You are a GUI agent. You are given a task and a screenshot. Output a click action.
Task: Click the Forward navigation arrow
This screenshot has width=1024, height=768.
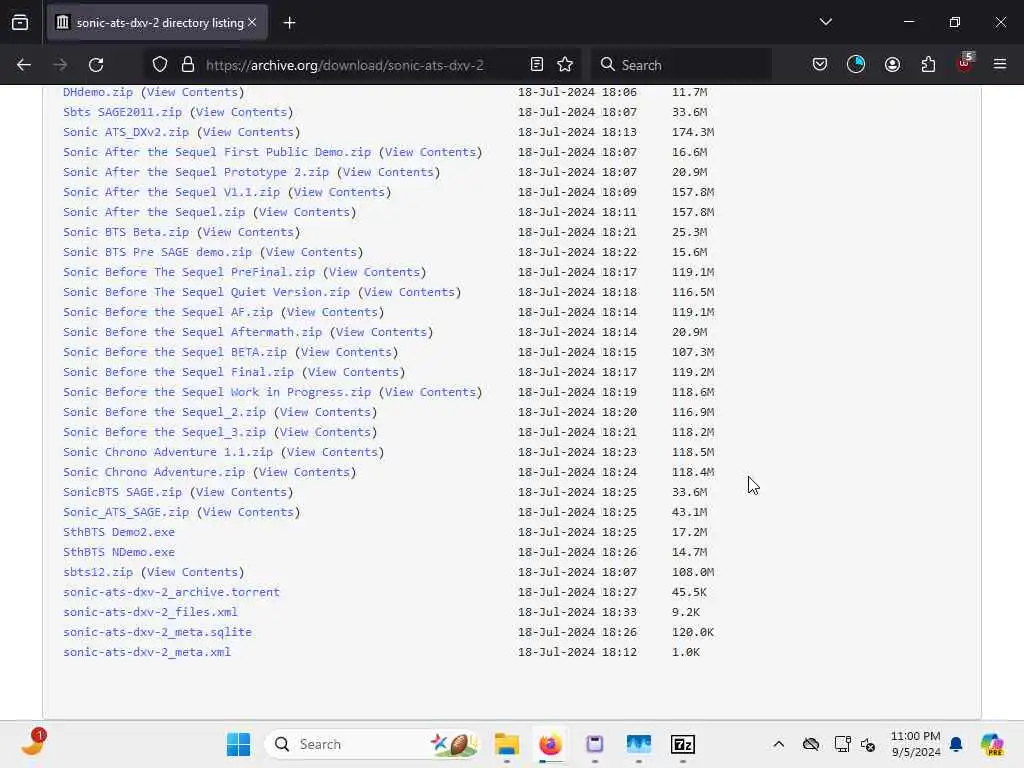59,65
